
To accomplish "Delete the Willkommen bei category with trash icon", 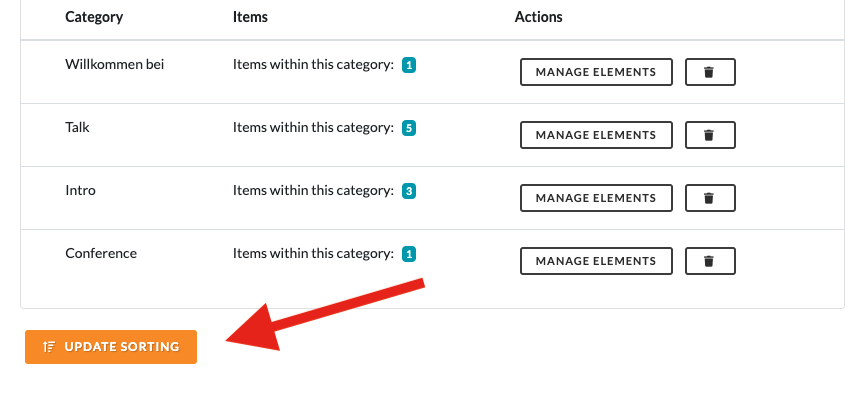I will [x=710, y=72].
